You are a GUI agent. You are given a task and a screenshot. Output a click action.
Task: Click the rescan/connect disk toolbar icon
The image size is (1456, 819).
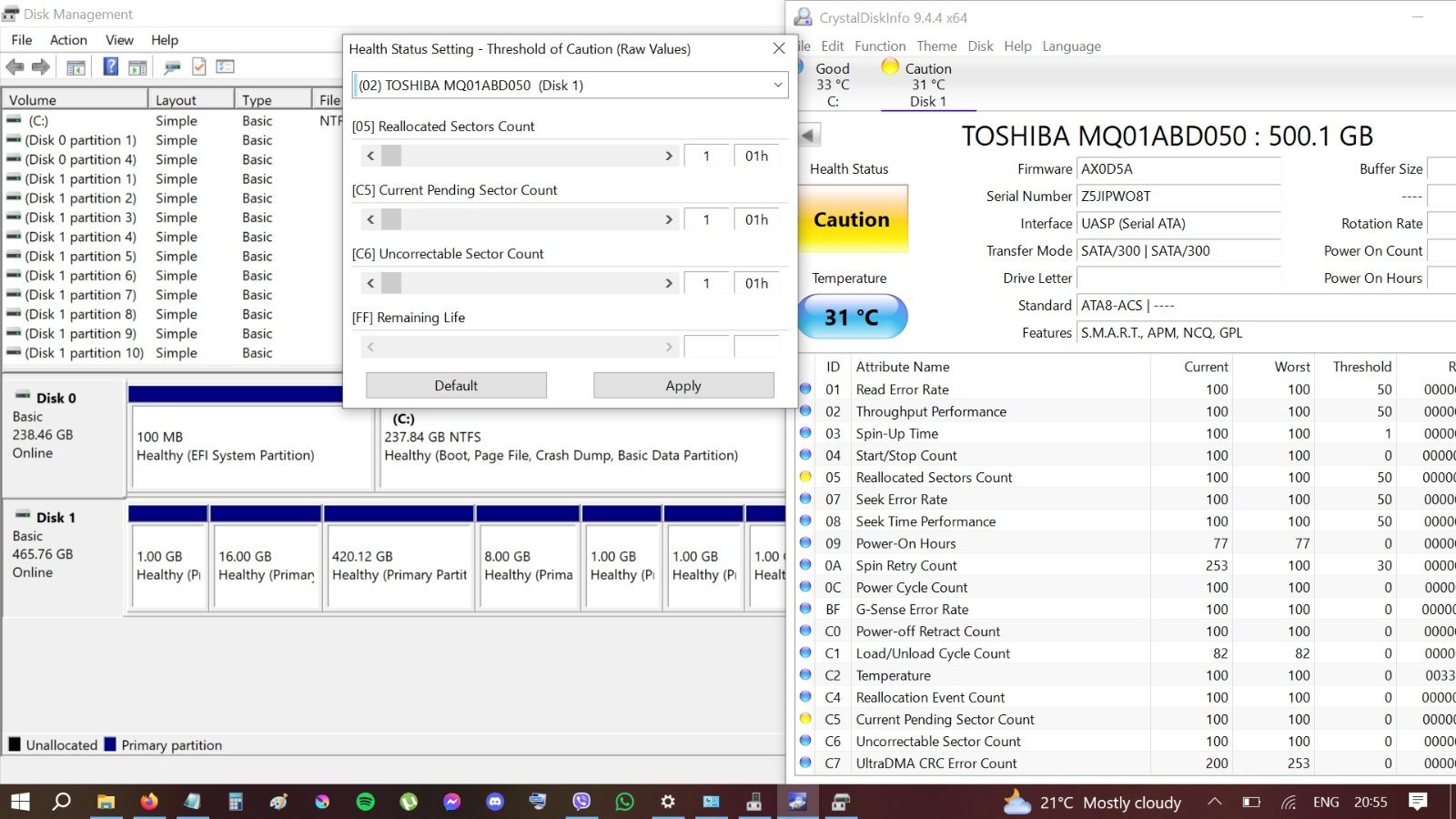tap(172, 67)
